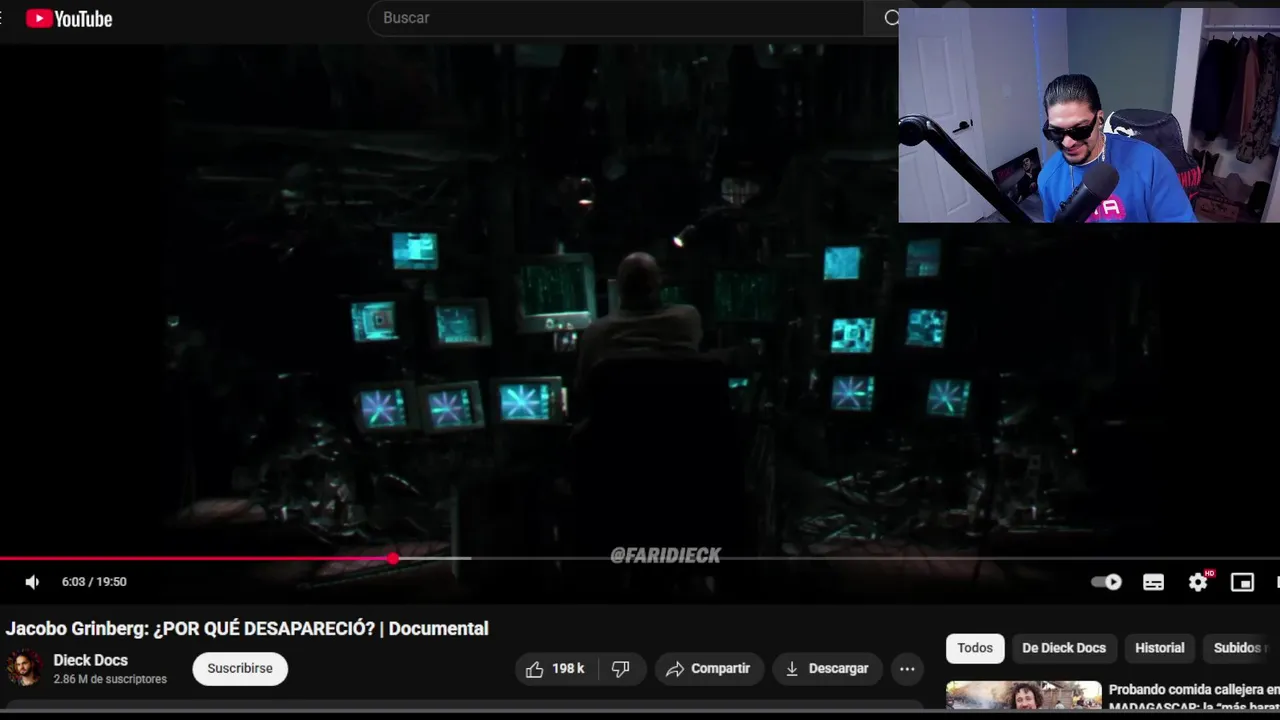The width and height of the screenshot is (1280, 720).
Task: Open Dieck Docs channel avatar
Action: click(x=24, y=668)
